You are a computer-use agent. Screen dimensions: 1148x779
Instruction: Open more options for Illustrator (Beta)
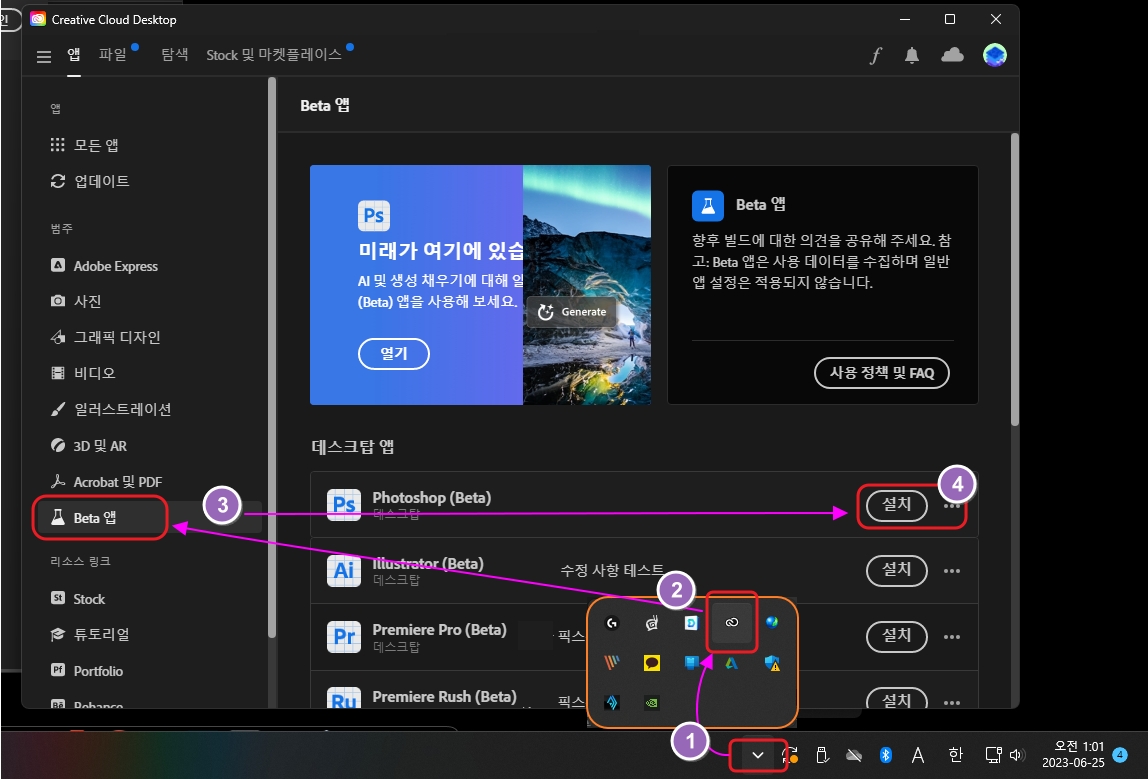[x=952, y=571]
